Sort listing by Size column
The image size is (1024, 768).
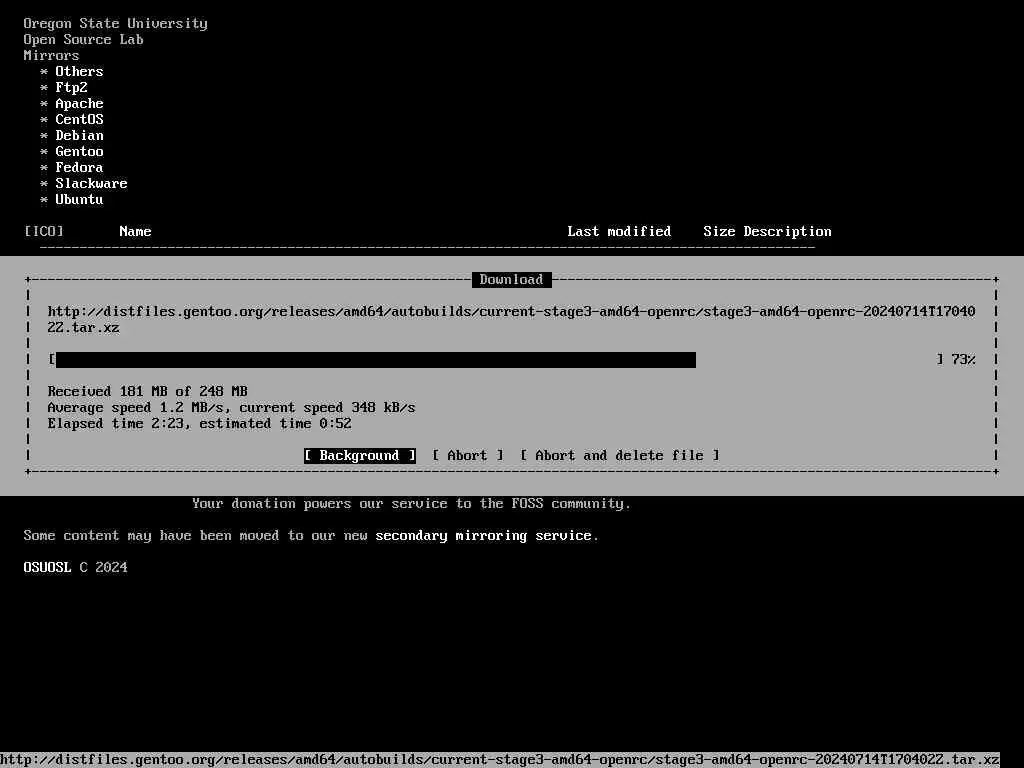719,231
